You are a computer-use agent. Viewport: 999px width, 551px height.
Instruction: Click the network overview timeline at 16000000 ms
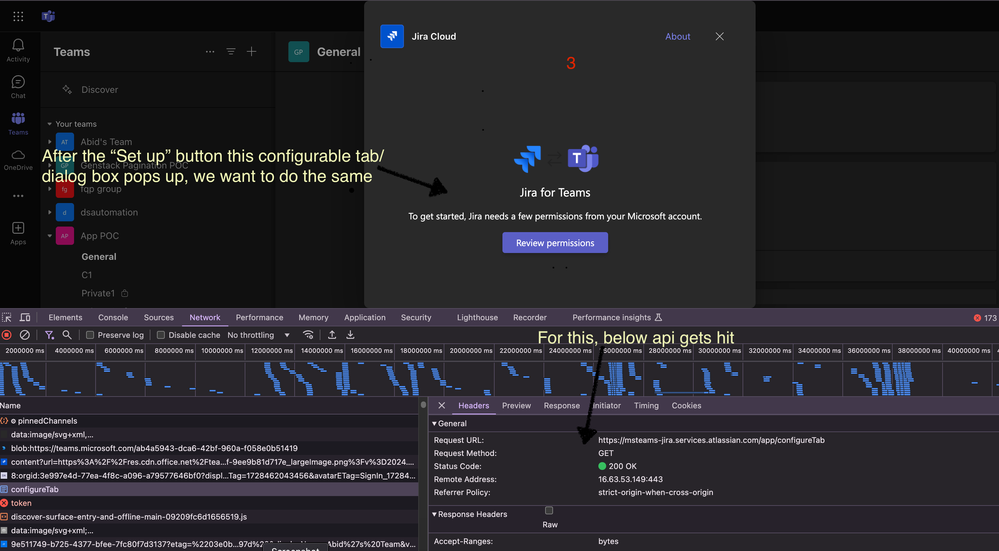pyautogui.click(x=371, y=351)
